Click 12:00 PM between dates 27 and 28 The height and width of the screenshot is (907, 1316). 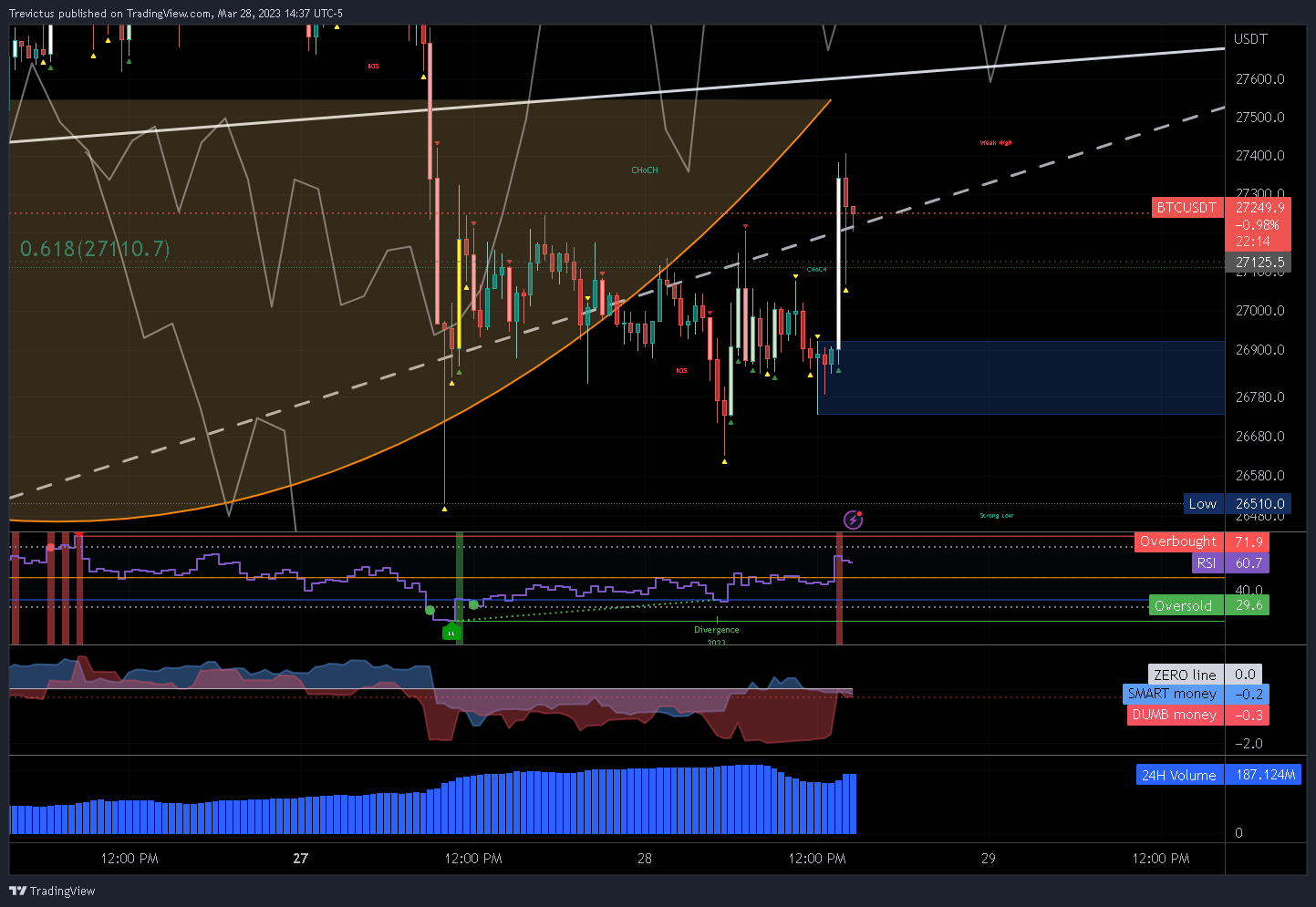click(x=473, y=859)
